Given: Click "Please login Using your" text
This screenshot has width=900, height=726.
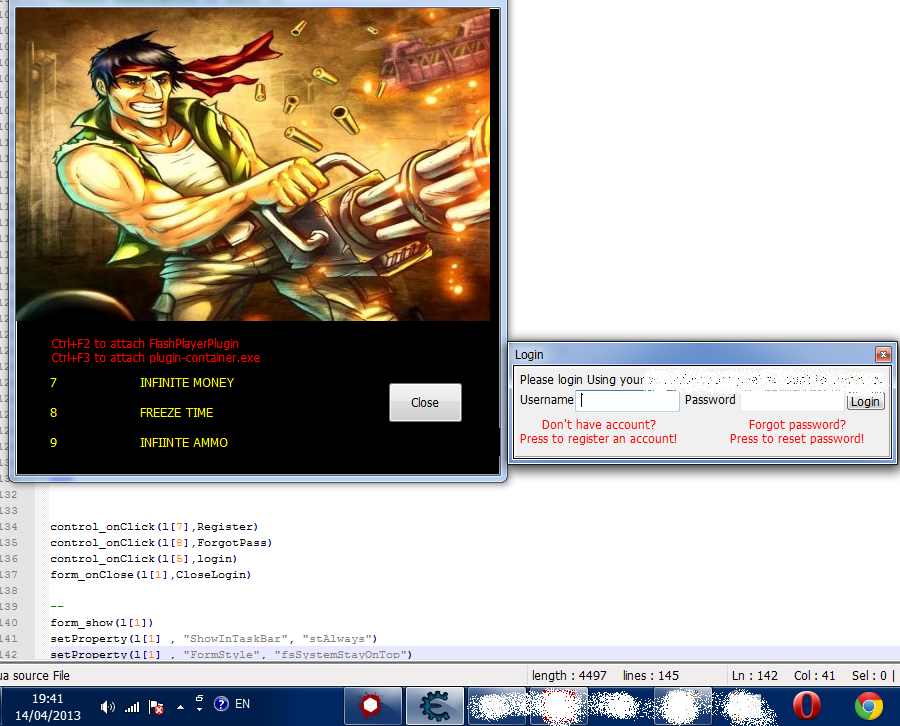Looking at the screenshot, I should 582,380.
